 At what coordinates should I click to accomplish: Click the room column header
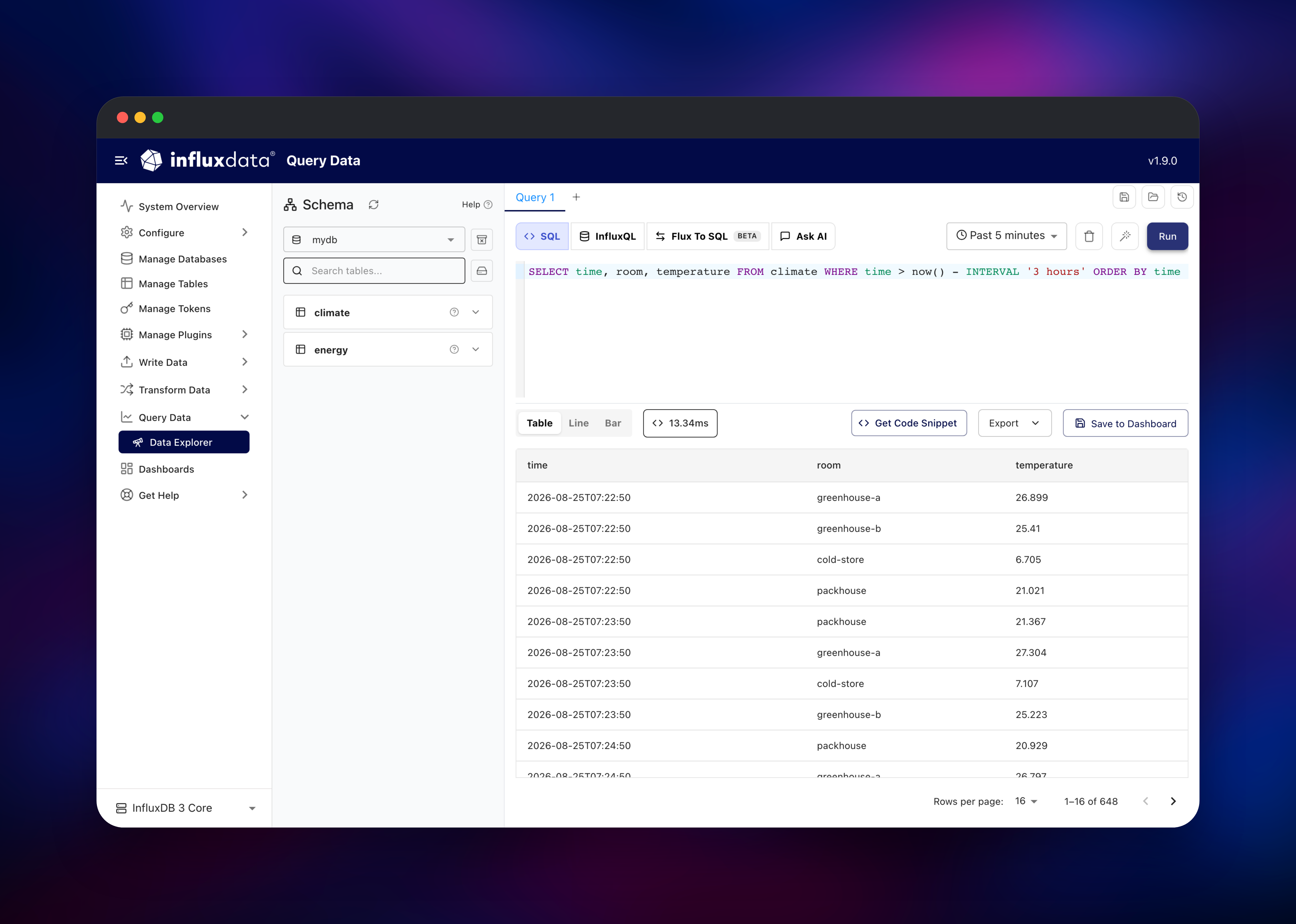[829, 465]
